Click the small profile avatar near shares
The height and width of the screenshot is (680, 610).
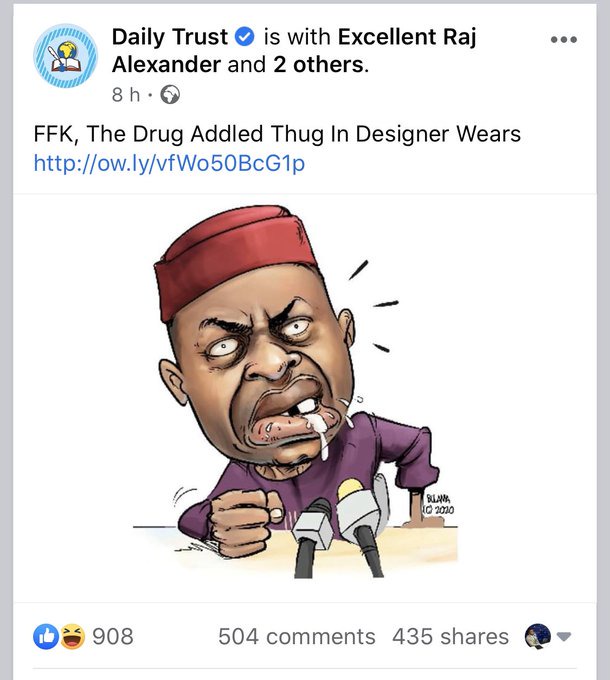[x=538, y=636]
